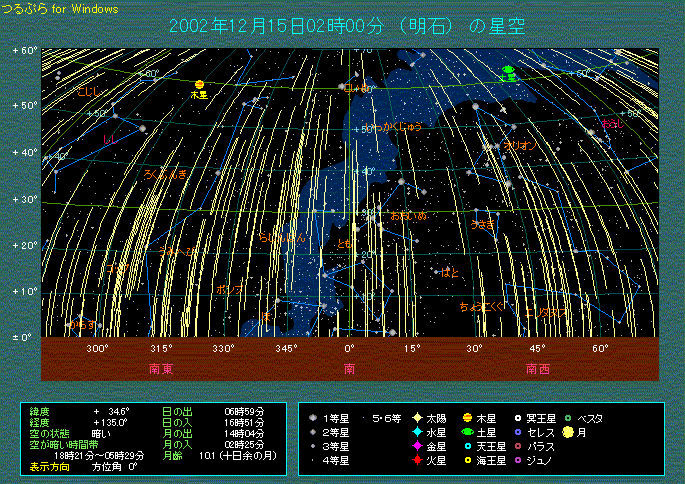Click the Ceres (セレス) legend icon

(x=517, y=432)
